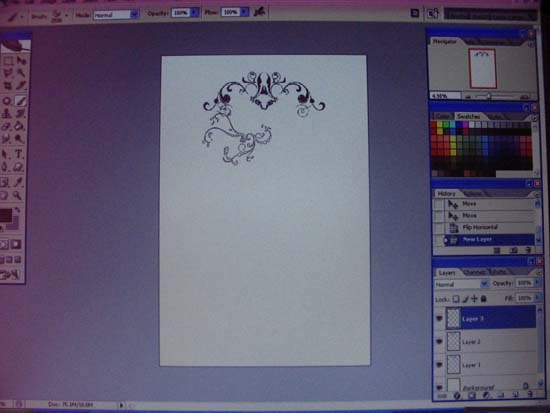
Task: Activate the Eraser tool
Action: point(6,126)
